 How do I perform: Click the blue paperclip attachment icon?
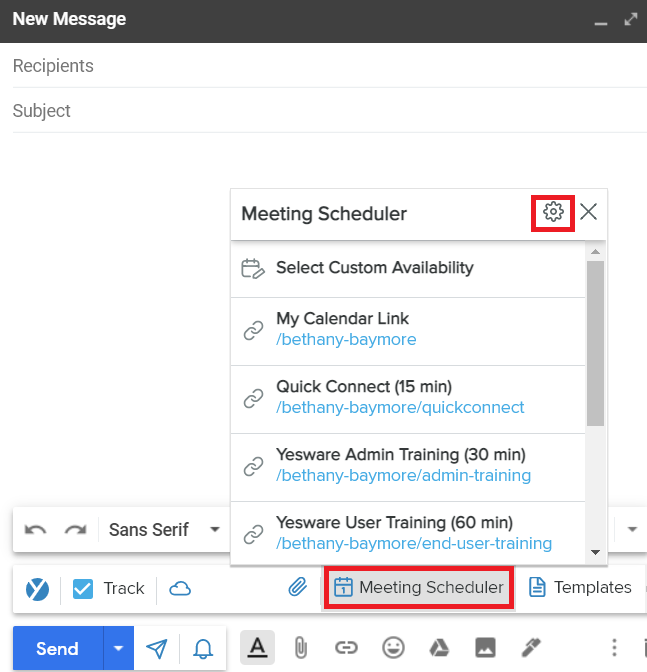pos(297,587)
